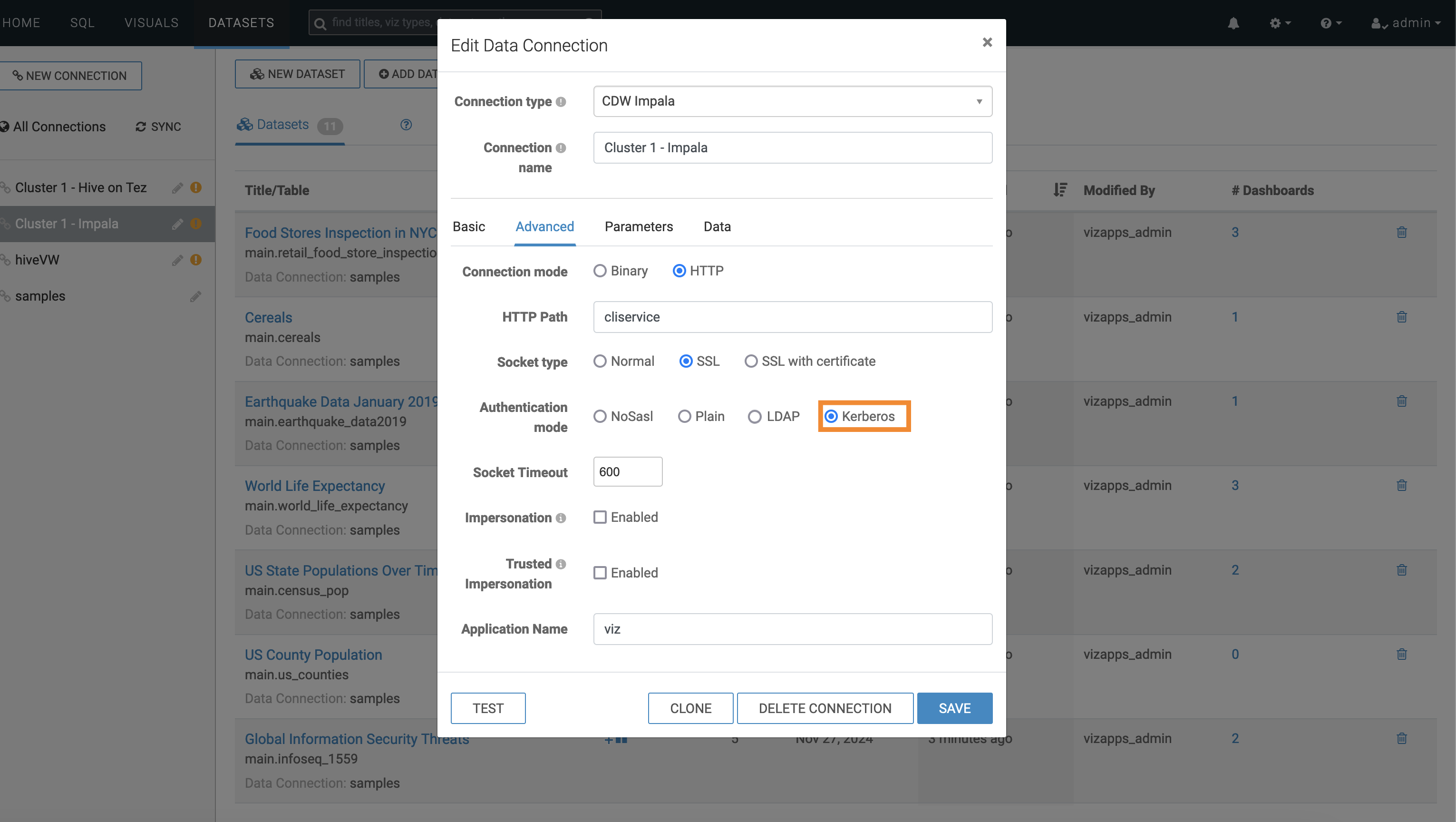Viewport: 1456px width, 822px height.
Task: Click the sort order icon in table header
Action: [1060, 190]
